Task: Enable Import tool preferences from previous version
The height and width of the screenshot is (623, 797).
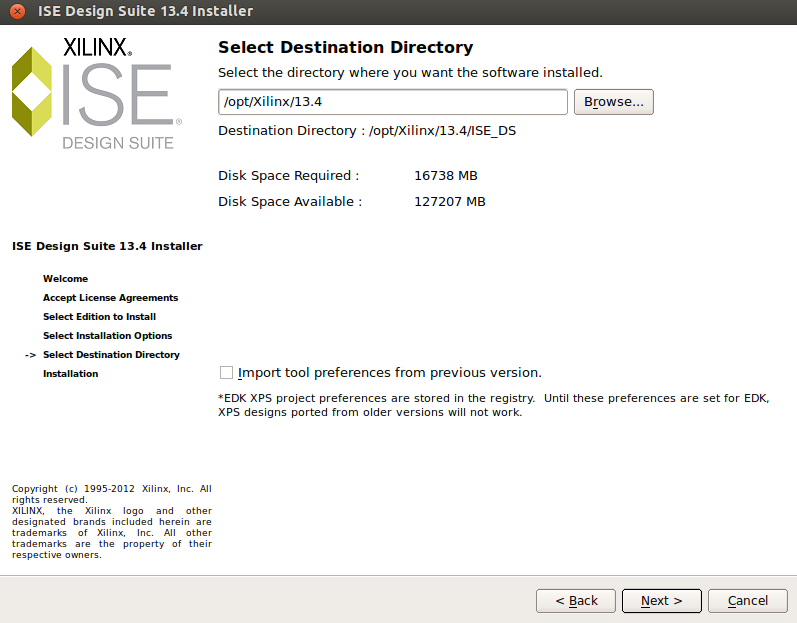Action: (x=226, y=373)
